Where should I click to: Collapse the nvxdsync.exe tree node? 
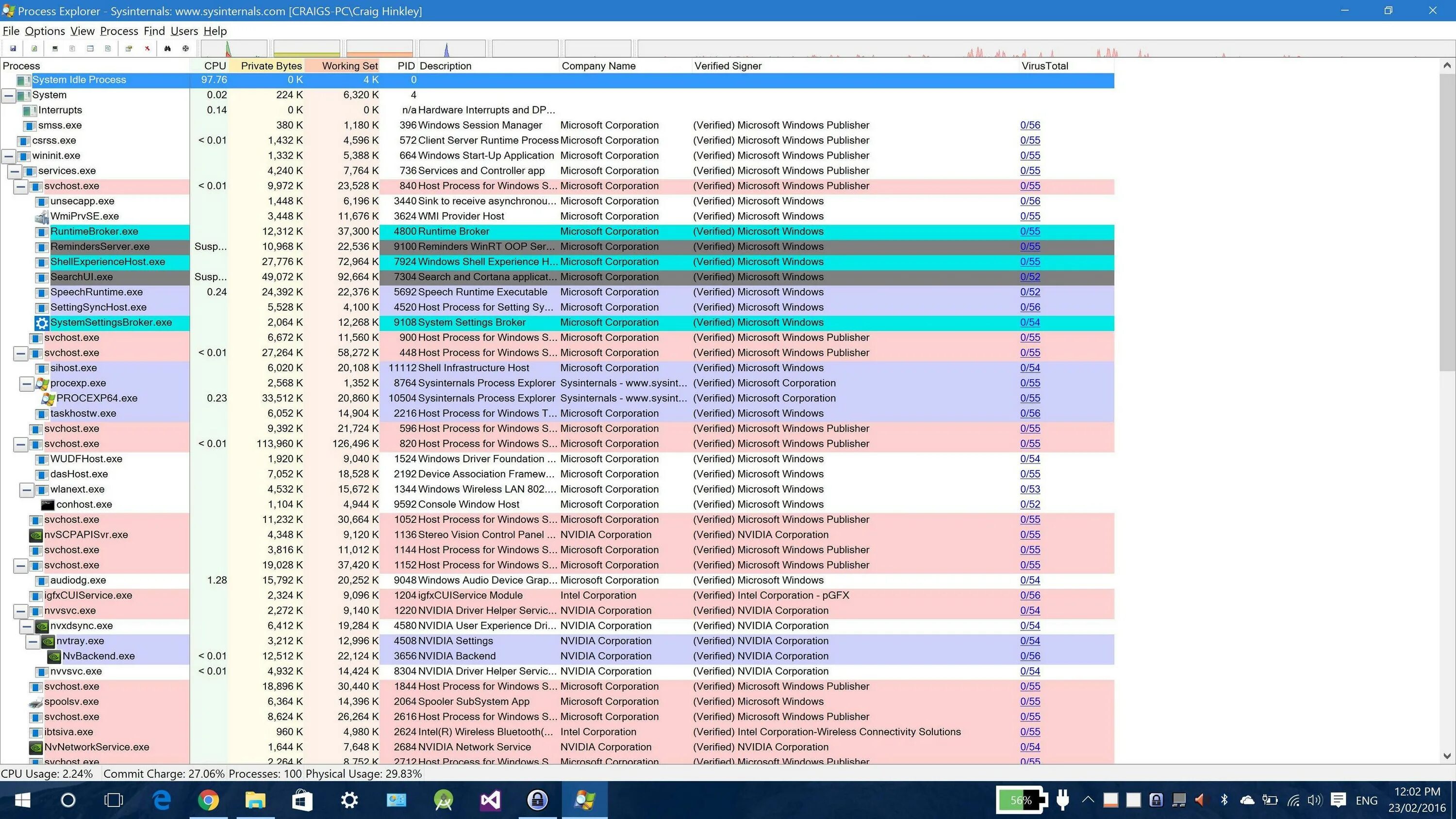pos(27,626)
